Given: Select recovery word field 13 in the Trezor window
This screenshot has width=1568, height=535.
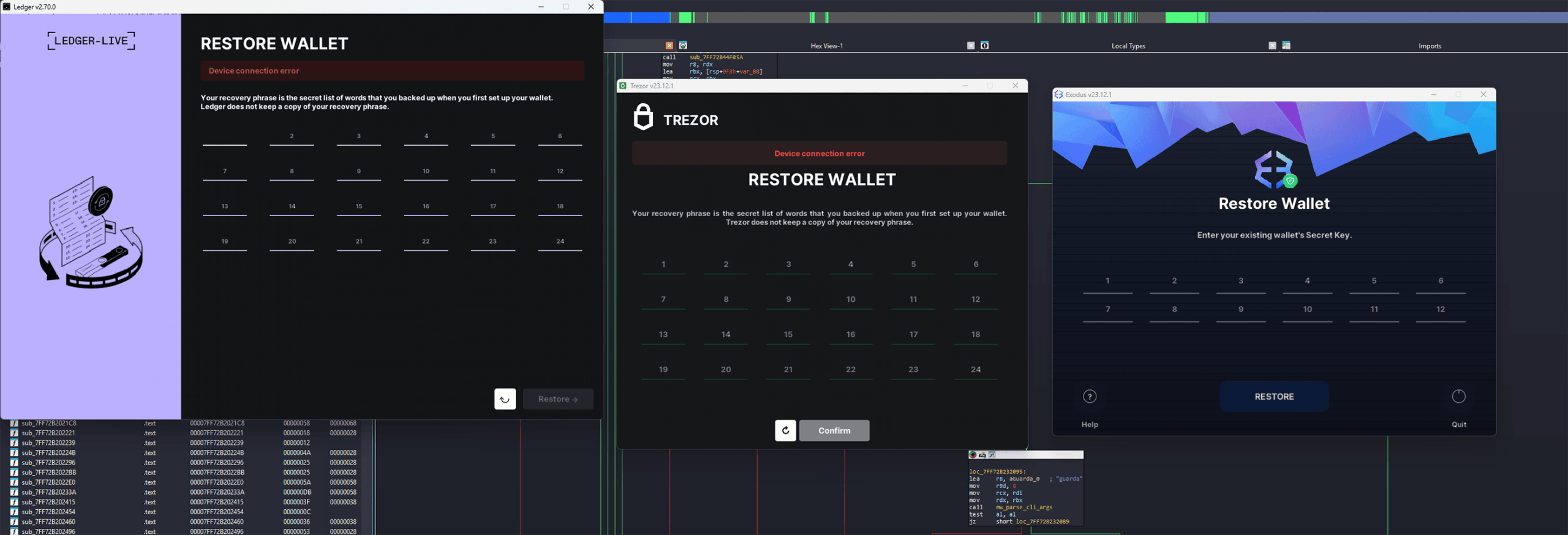Looking at the screenshot, I should coord(663,337).
